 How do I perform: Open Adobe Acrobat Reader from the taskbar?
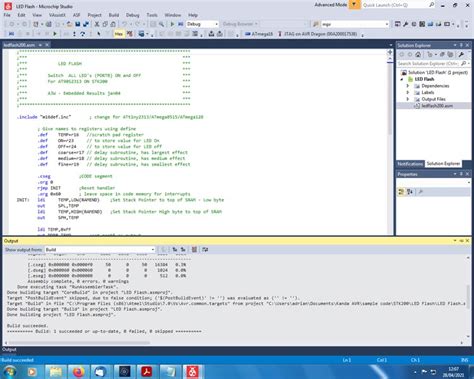point(147,372)
